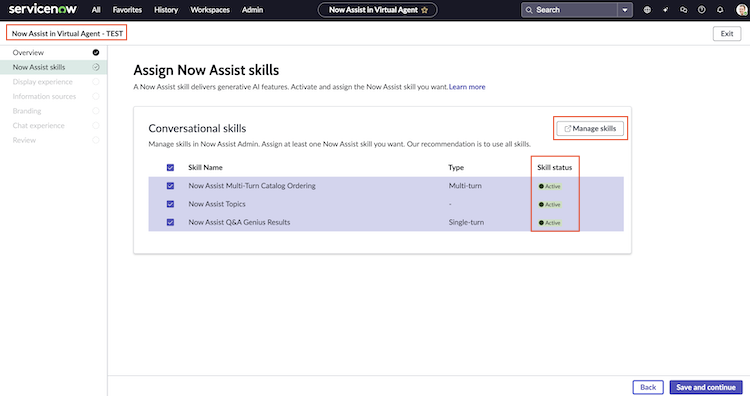The width and height of the screenshot is (750, 396).
Task: Click the Overview completed checkmark icon
Action: click(x=96, y=53)
